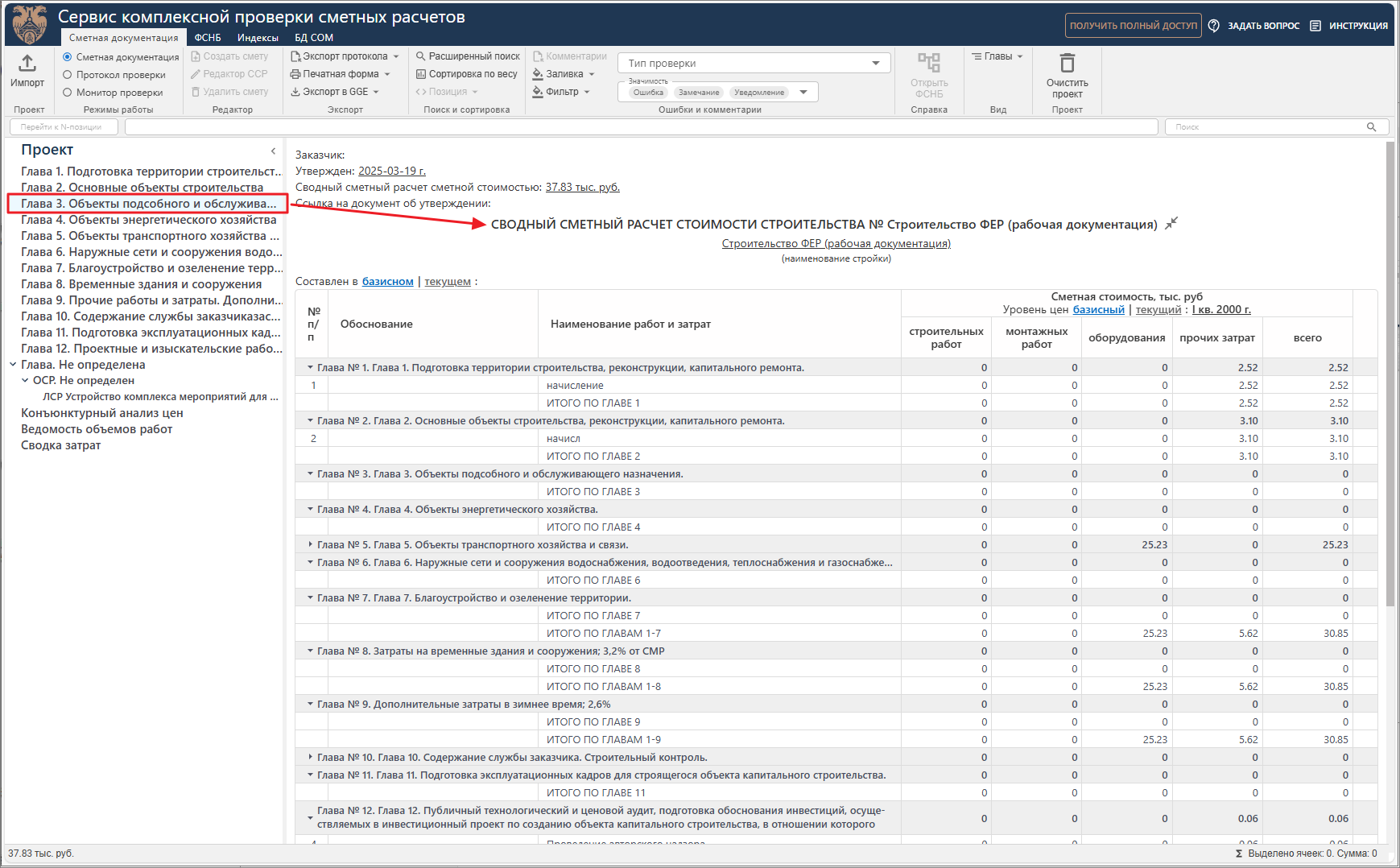Screen dimensions: 1400x868
Task: Switch to the ФСНБ tab
Action: tap(208, 38)
